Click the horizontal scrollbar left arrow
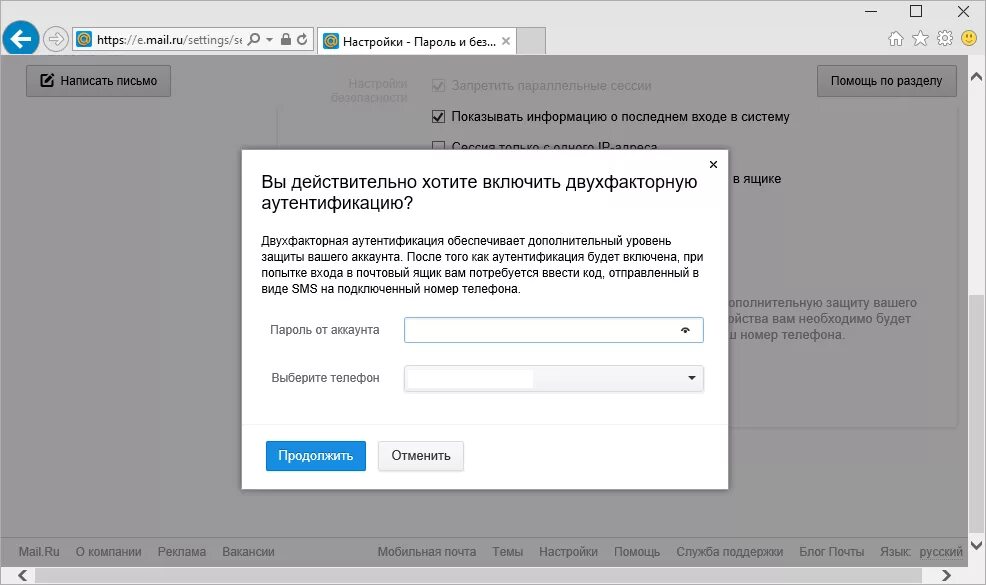 (23, 575)
